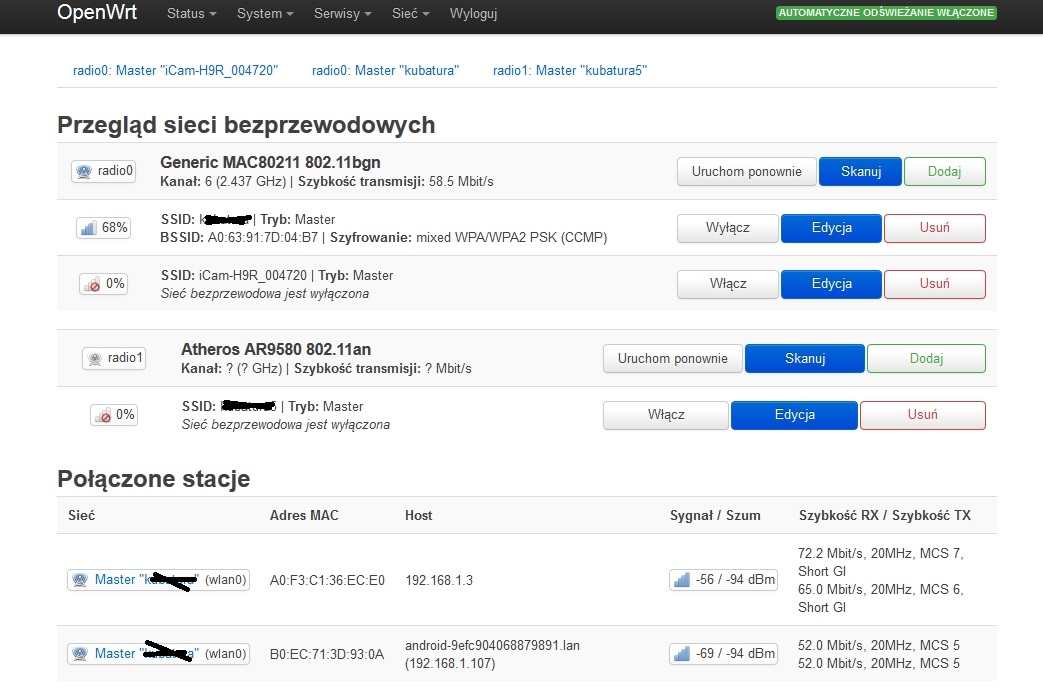Expand the Status dropdown menu
Image resolution: width=1043 pixels, height=696 pixels.
click(191, 14)
